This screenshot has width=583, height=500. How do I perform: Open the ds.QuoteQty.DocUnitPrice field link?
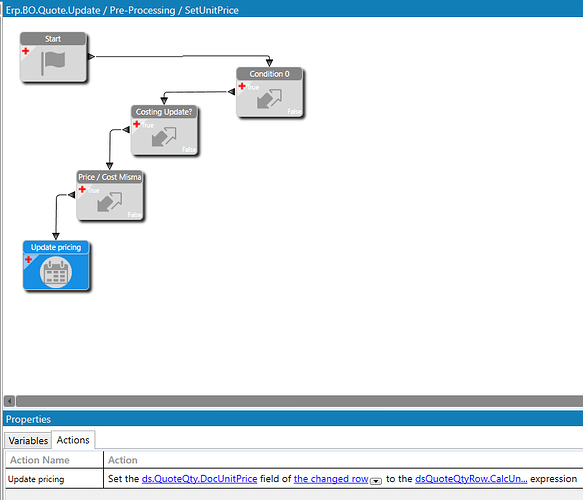coord(199,479)
